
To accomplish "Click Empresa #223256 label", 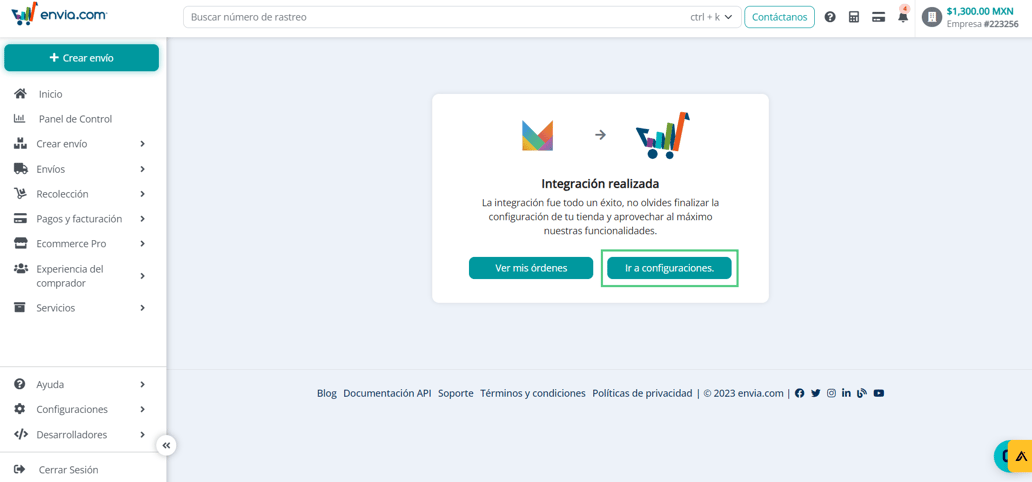I will pos(983,24).
